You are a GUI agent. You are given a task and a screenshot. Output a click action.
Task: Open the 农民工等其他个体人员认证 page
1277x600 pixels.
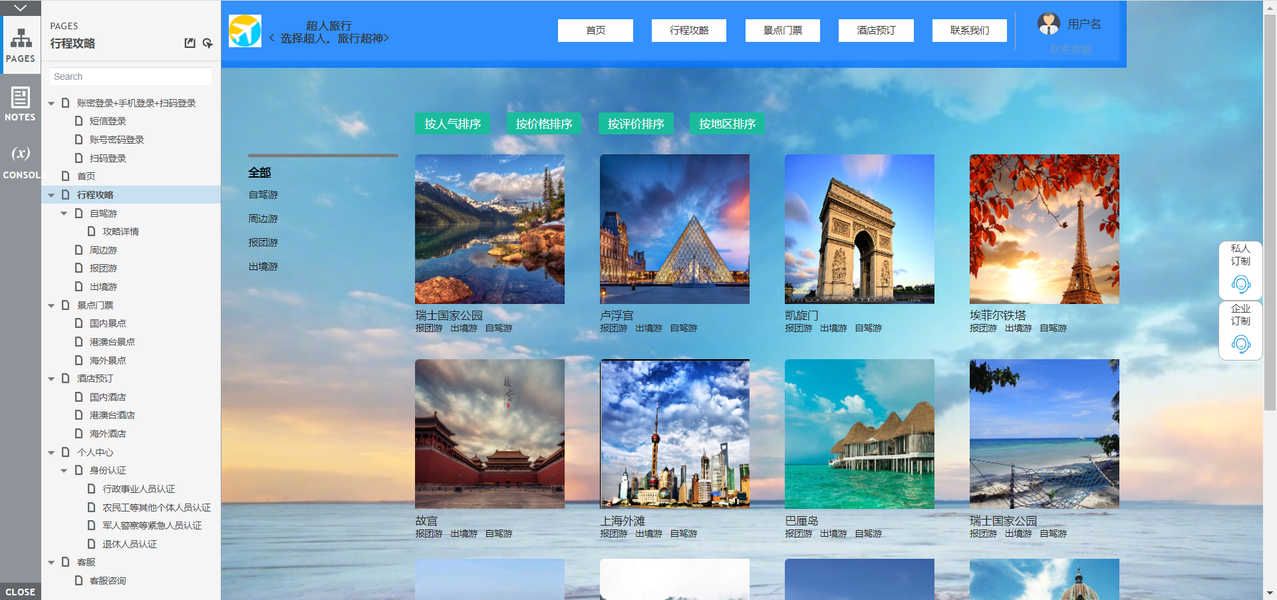coord(156,507)
